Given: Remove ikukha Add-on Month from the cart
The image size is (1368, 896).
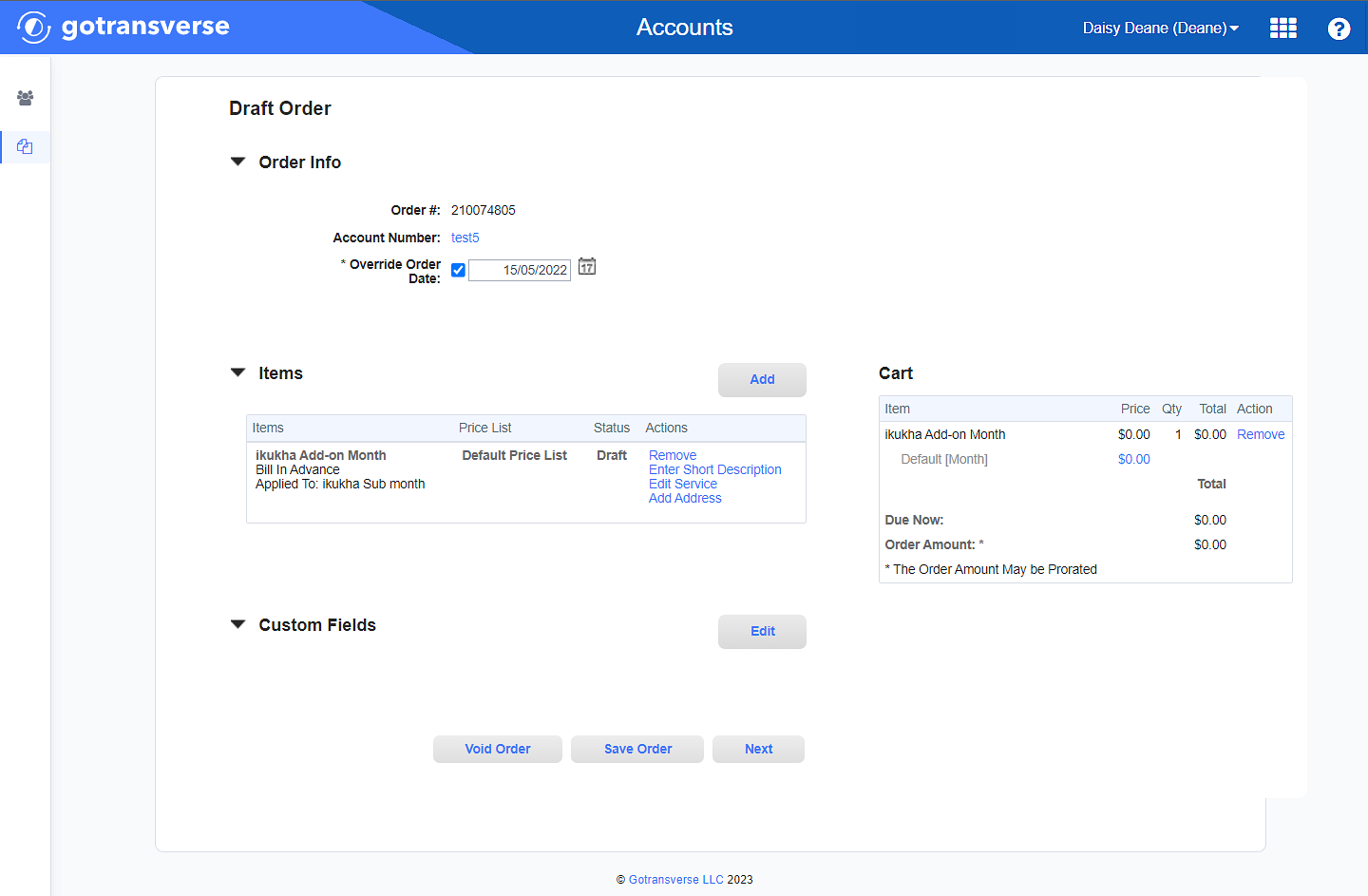Looking at the screenshot, I should tap(1261, 434).
